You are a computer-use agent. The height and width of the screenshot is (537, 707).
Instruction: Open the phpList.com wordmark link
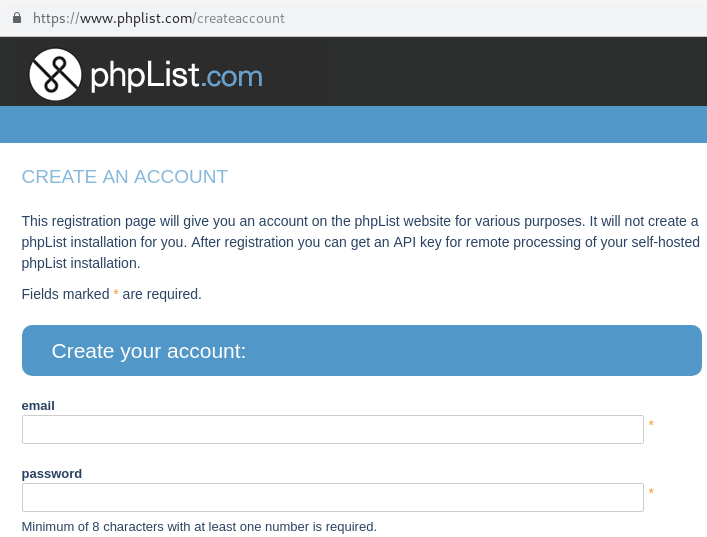click(176, 75)
